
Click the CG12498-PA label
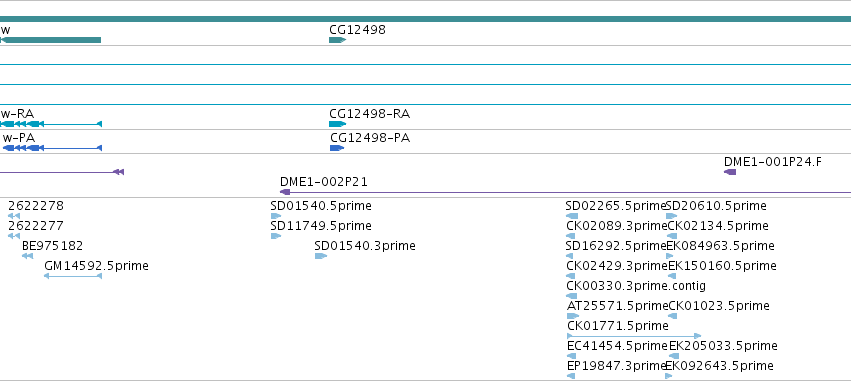click(x=370, y=138)
